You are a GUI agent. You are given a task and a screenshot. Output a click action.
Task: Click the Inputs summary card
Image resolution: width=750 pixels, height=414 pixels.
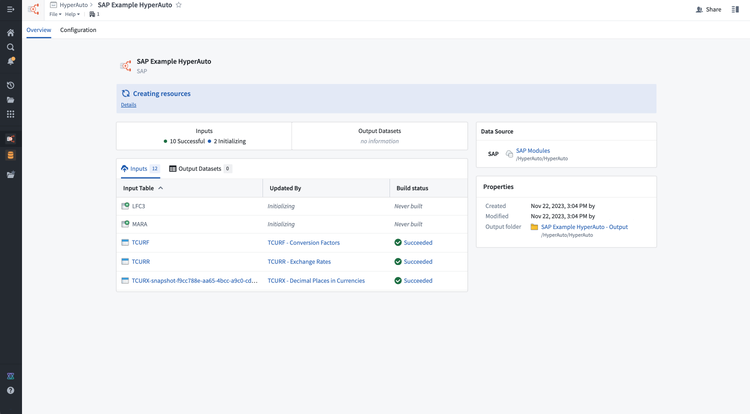(204, 136)
